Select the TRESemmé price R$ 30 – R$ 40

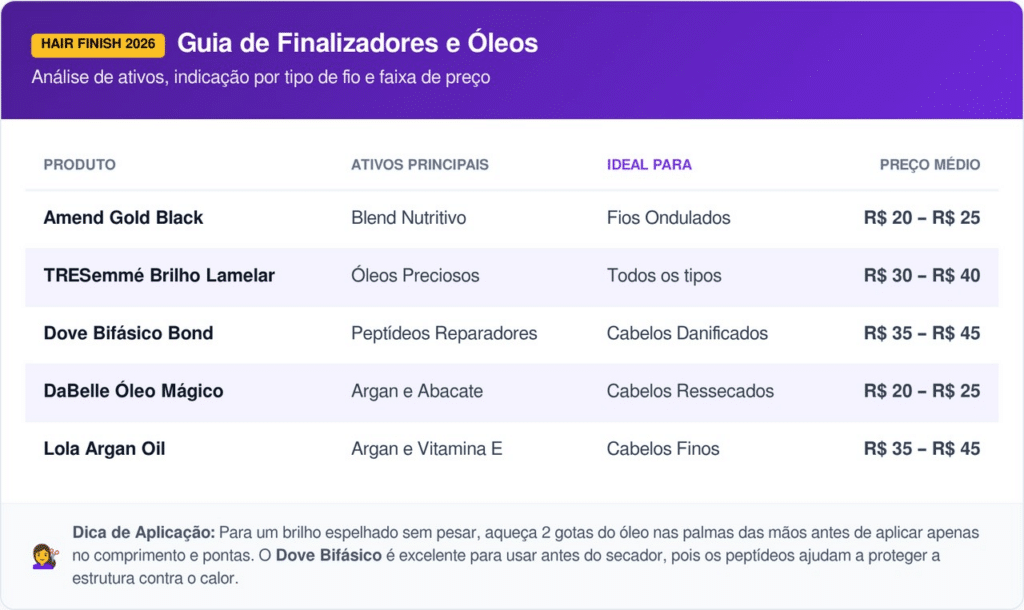click(922, 276)
